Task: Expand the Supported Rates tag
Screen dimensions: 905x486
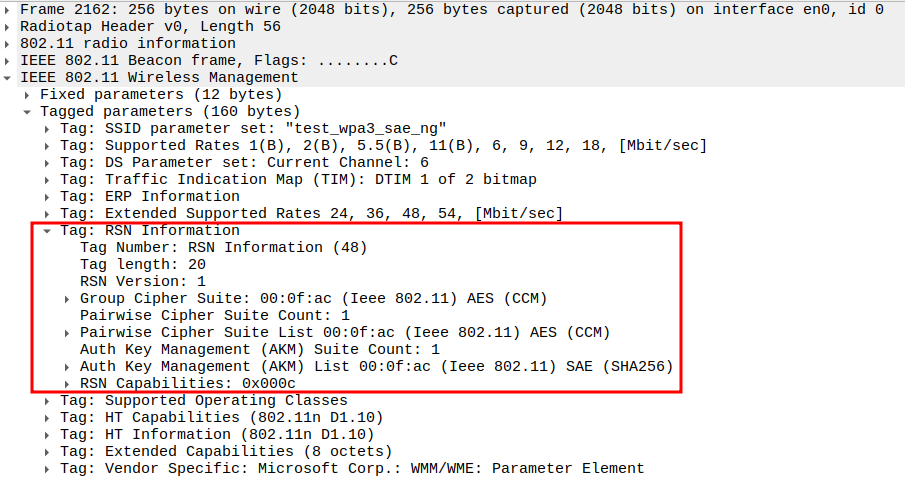Action: [x=48, y=146]
